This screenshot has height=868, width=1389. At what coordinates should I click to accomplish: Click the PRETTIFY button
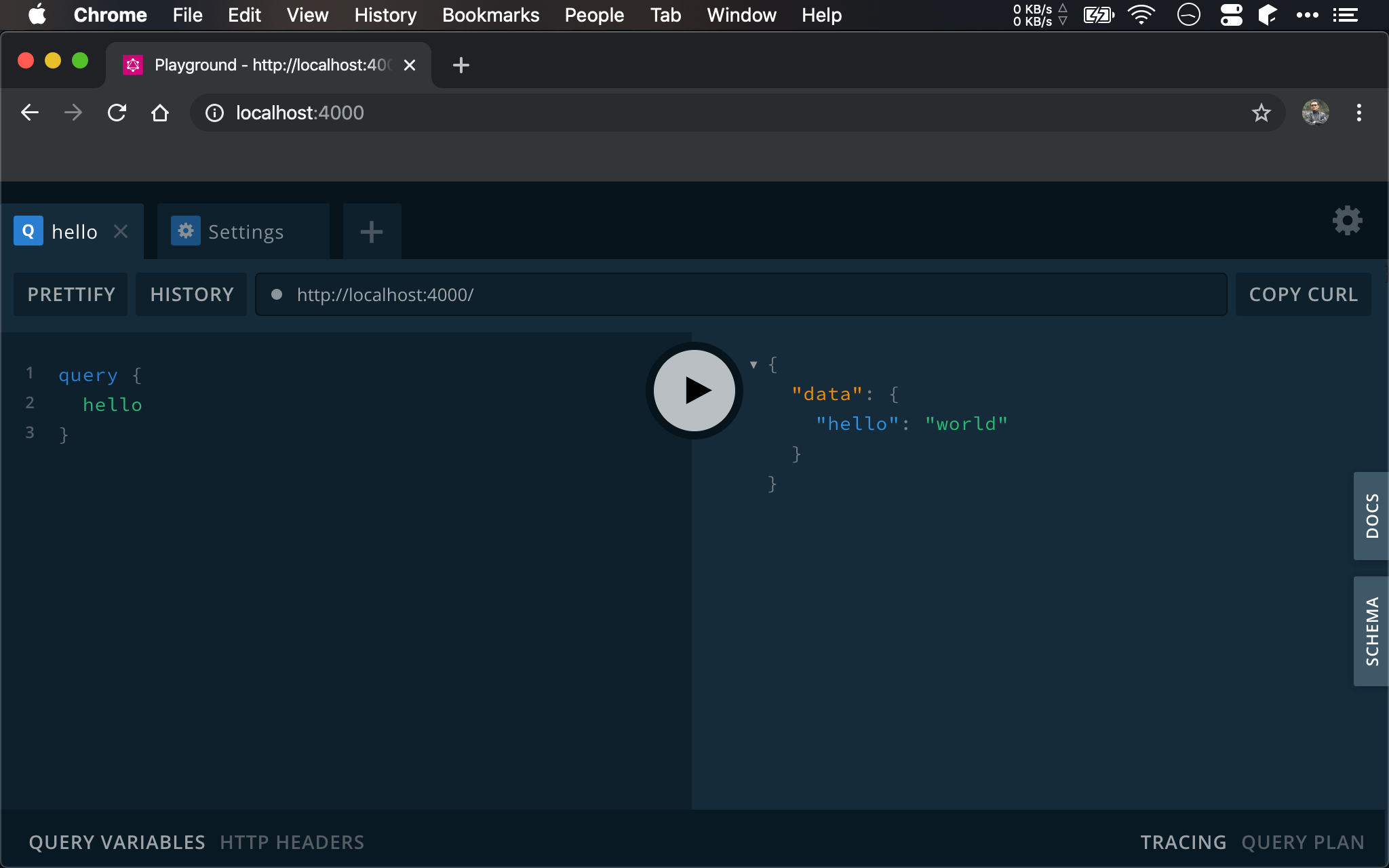tap(71, 294)
